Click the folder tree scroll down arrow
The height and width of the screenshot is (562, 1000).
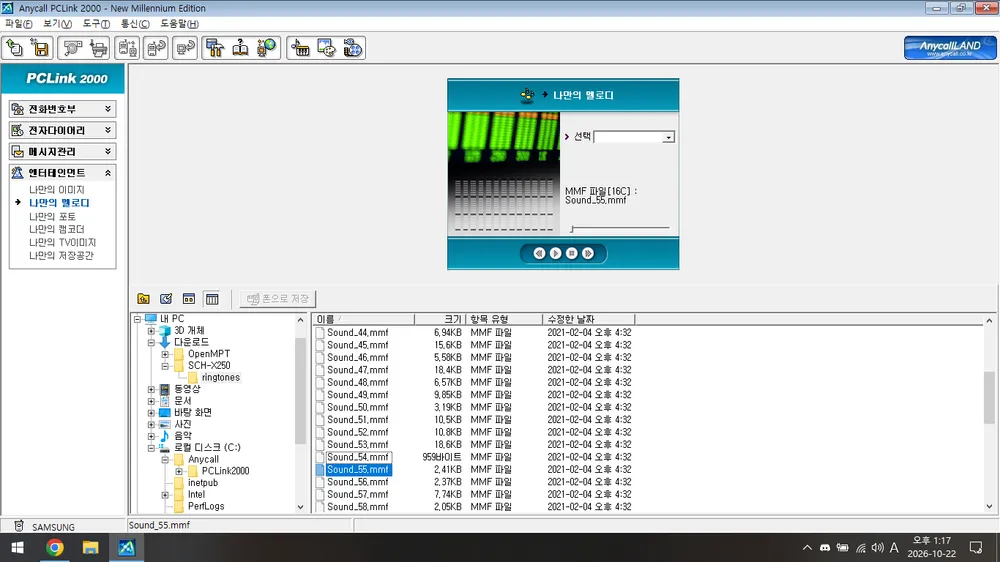[x=300, y=507]
